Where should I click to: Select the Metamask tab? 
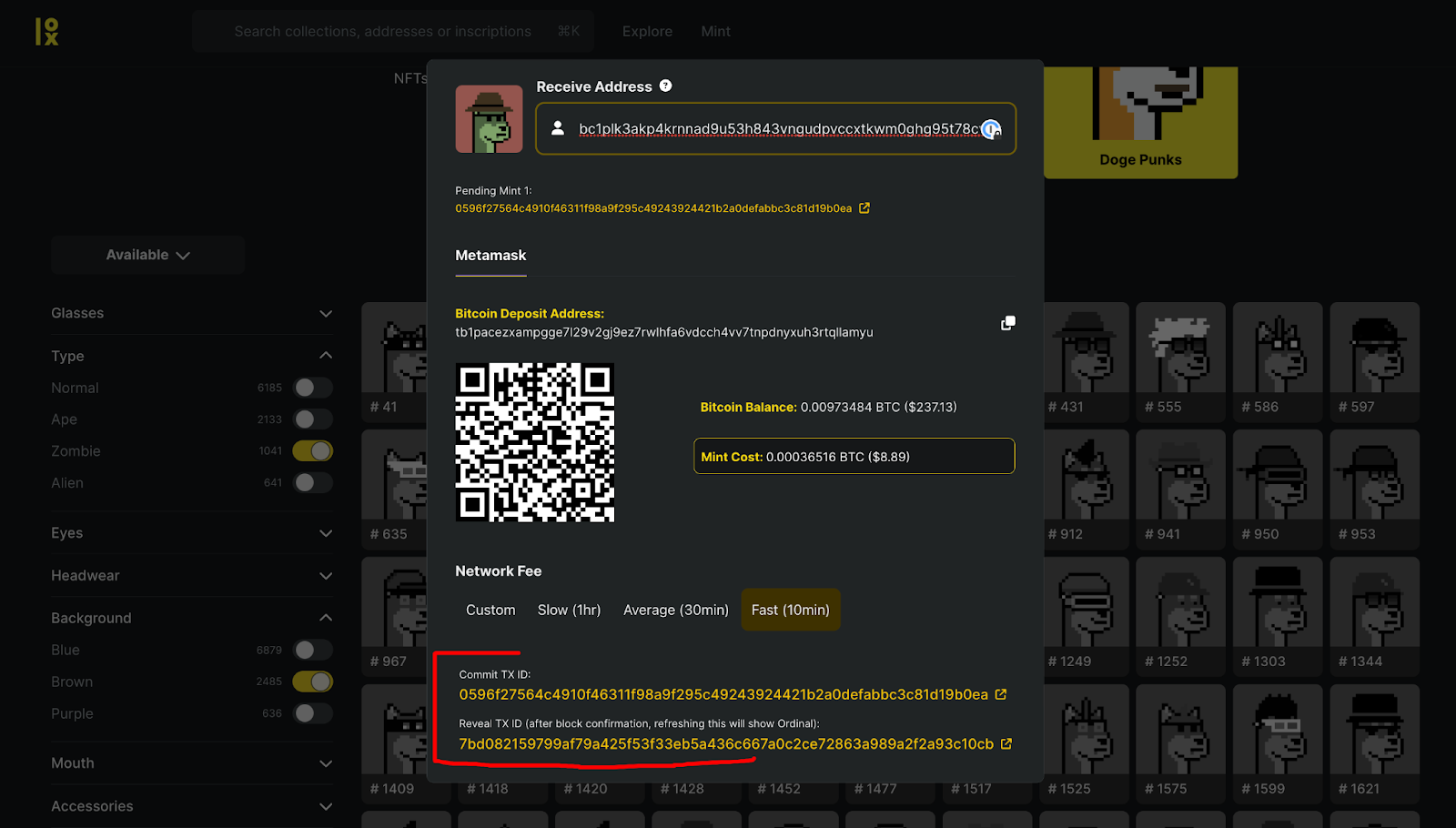(490, 256)
